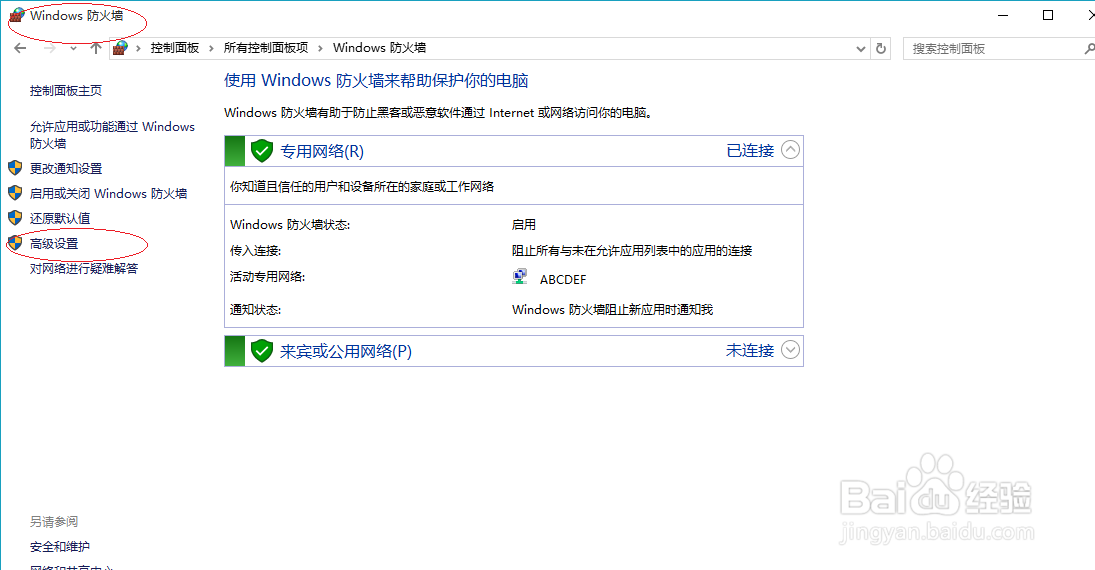Click the shield icon beside 高级设置
The image size is (1095, 570).
click(15, 243)
